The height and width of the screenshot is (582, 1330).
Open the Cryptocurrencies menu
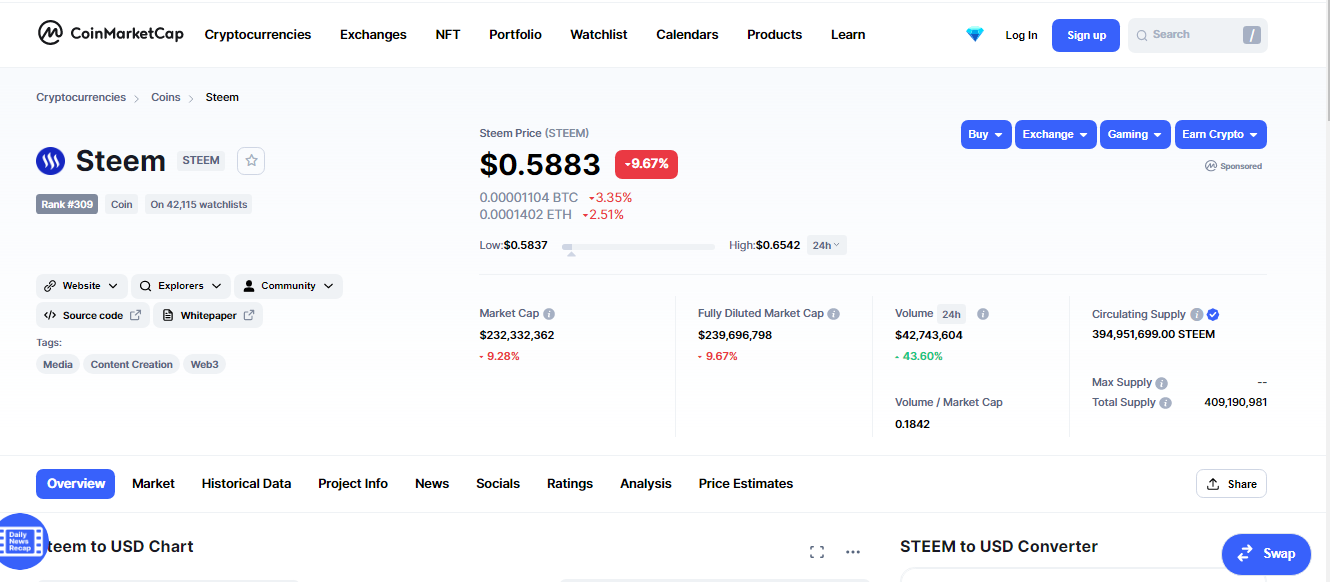coord(258,34)
